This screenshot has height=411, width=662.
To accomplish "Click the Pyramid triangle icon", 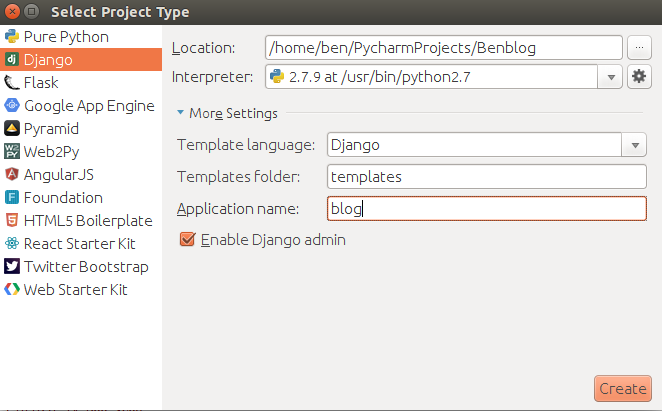I will [x=12, y=128].
